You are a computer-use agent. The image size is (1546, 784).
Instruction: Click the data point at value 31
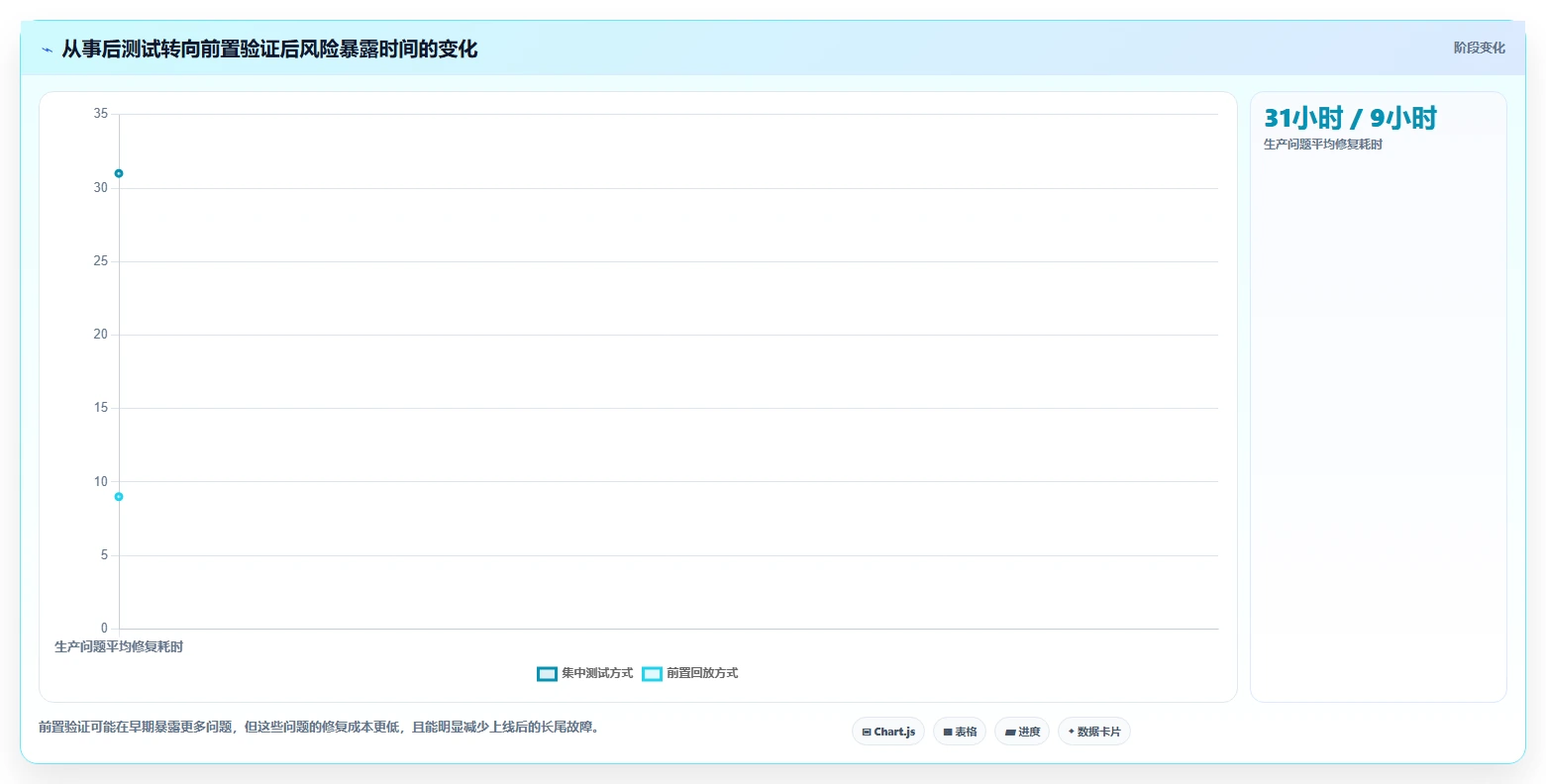pos(119,173)
